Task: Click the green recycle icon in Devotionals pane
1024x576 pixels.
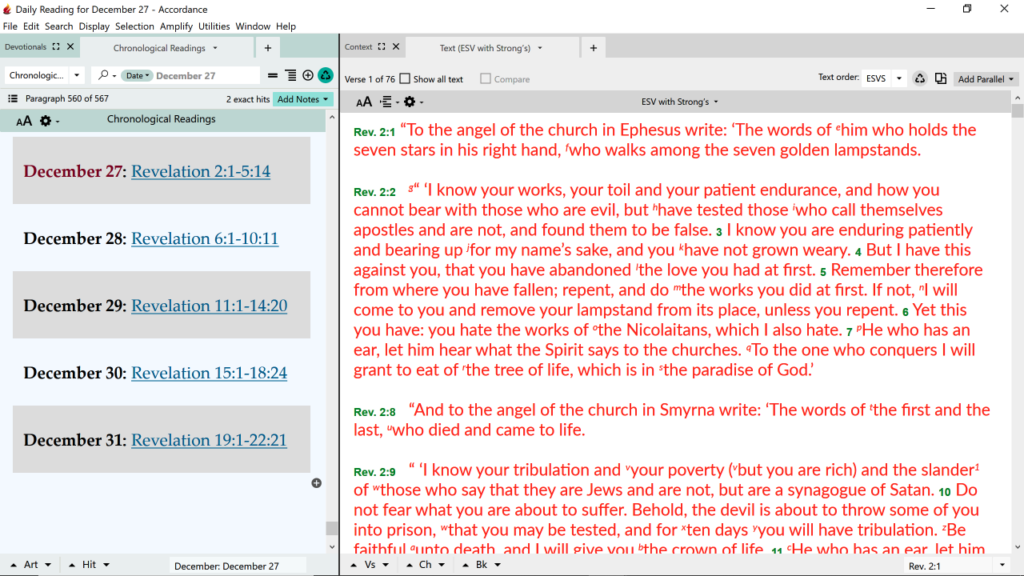Action: 325,76
